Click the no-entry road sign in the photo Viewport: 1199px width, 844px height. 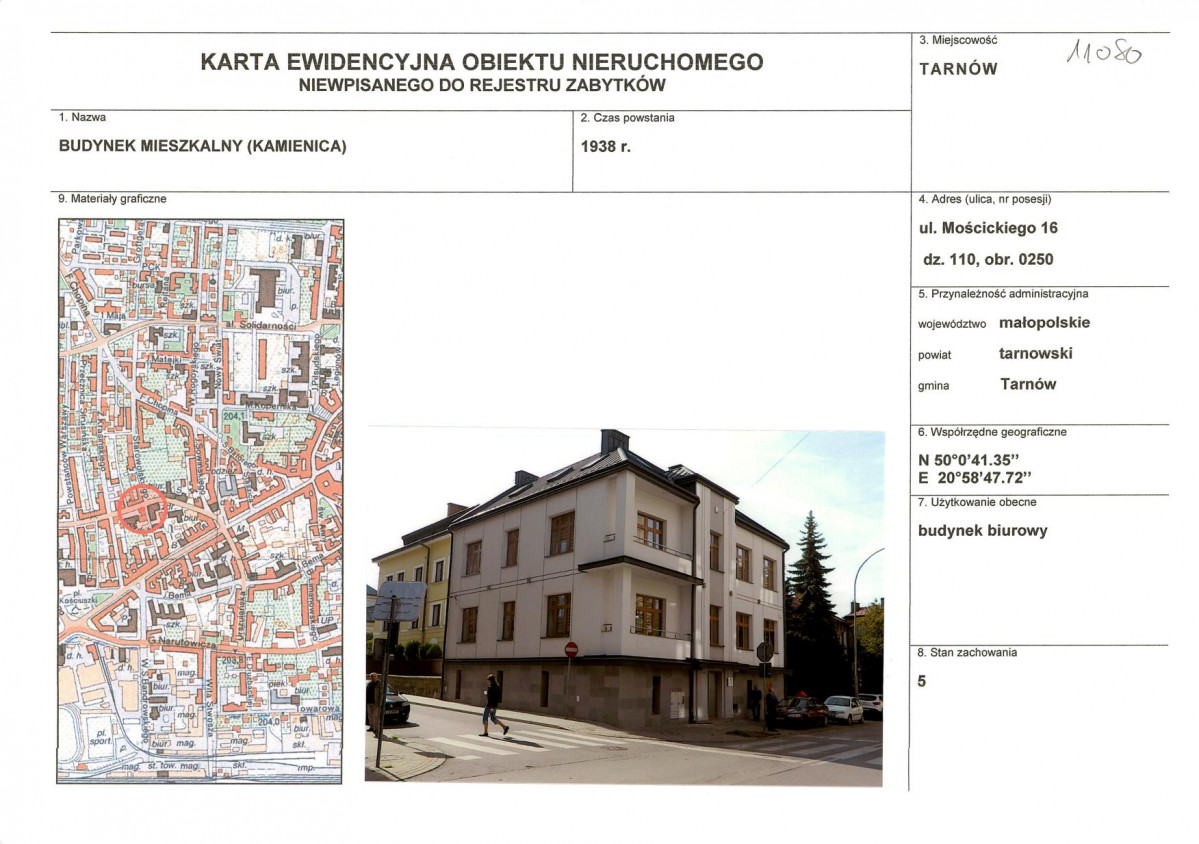tap(570, 649)
